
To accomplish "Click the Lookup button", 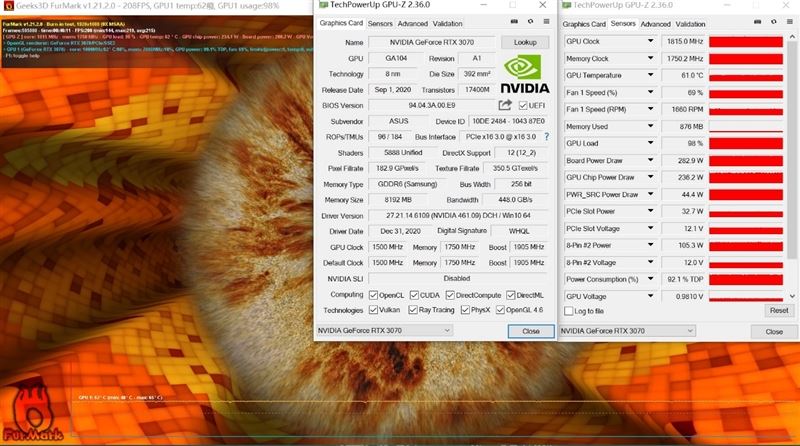I will coord(525,42).
